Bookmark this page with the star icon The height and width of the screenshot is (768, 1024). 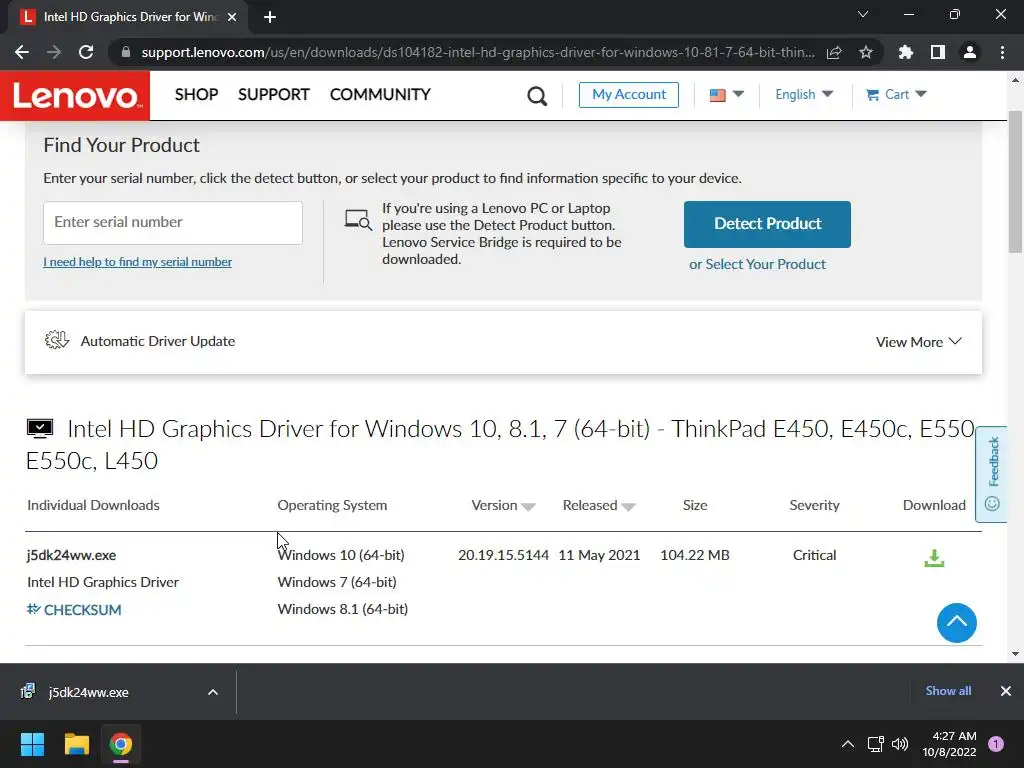[x=866, y=52]
